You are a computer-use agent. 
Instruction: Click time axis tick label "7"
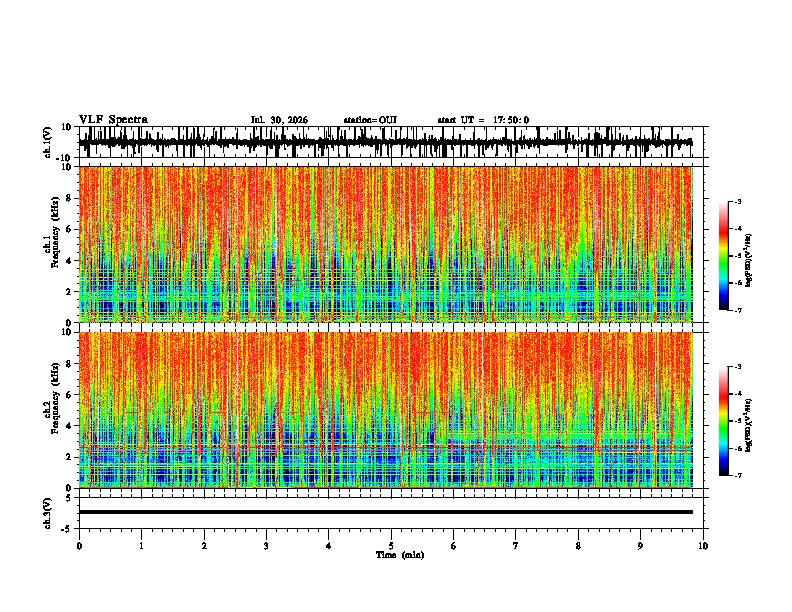[516, 546]
